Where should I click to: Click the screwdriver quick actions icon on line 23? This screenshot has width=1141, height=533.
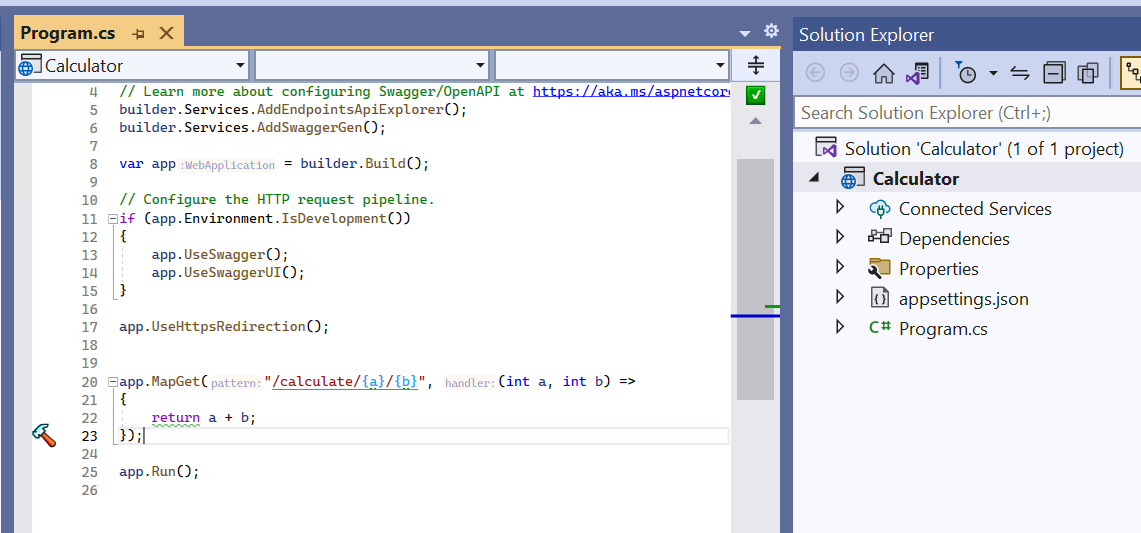click(43, 435)
